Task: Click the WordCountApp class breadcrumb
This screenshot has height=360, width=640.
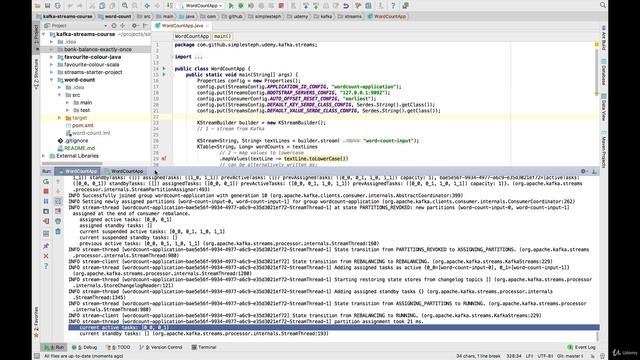Action: pos(191,36)
